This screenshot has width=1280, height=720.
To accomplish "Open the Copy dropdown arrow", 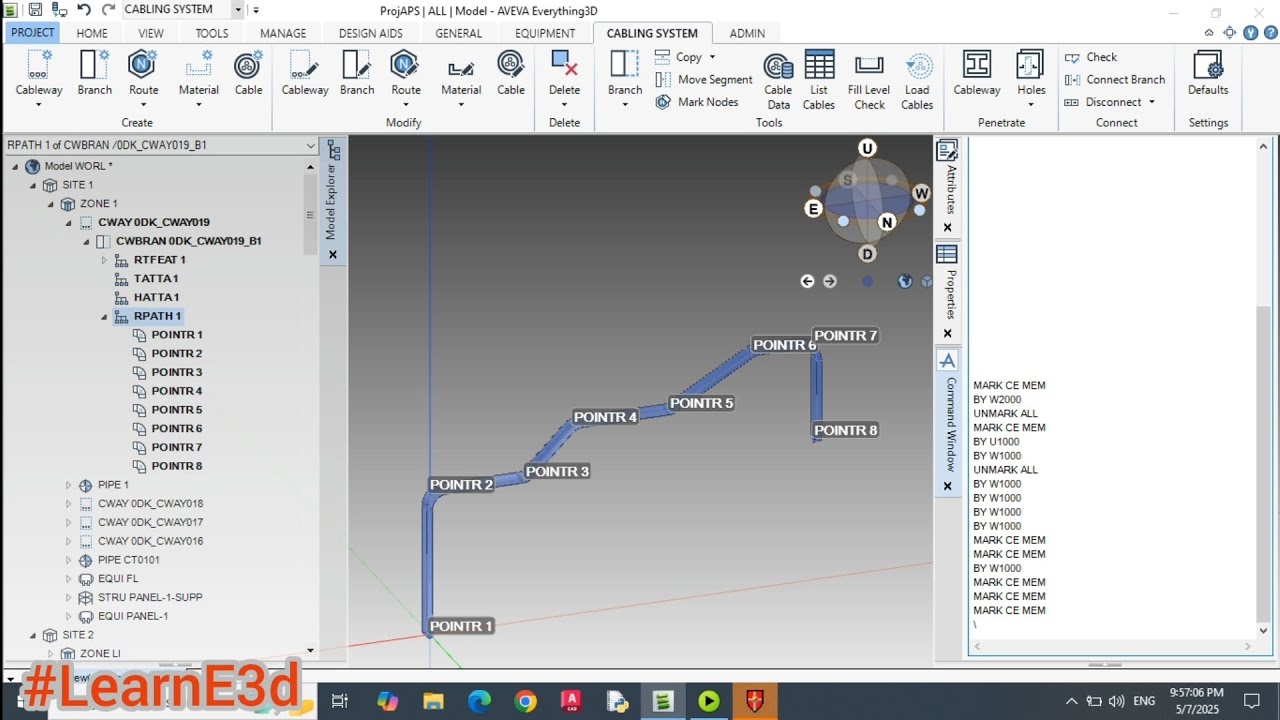I will click(712, 57).
